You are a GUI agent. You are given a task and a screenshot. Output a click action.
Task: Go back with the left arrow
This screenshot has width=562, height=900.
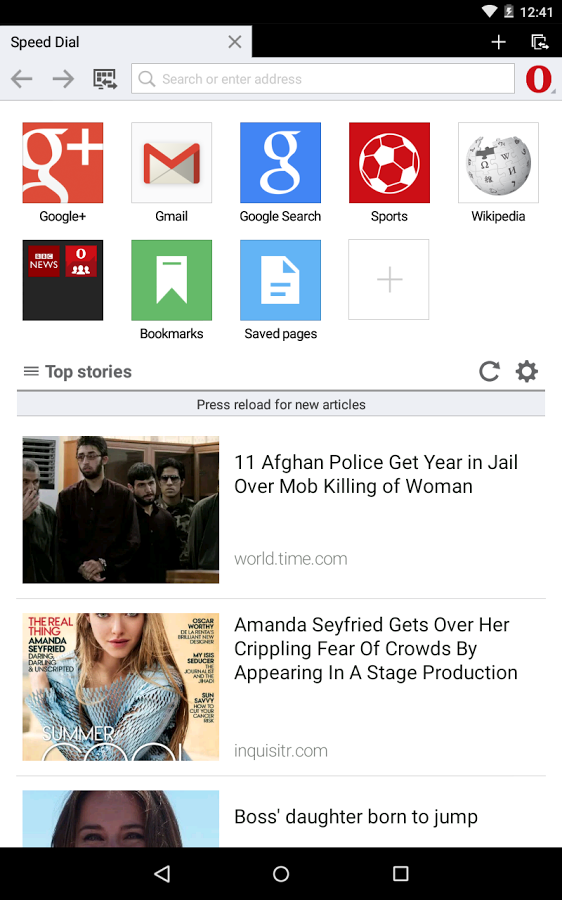coord(22,79)
